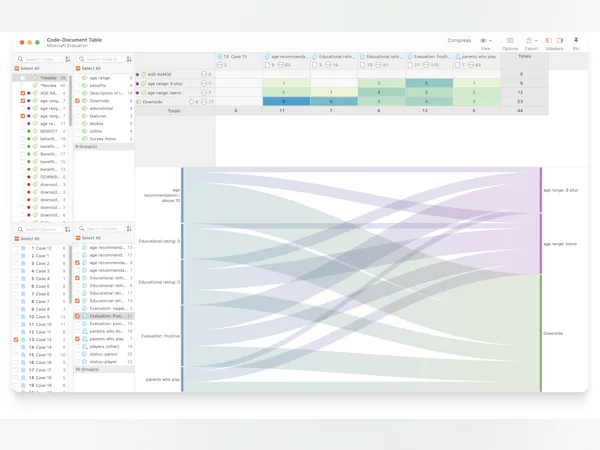Screen dimensions: 600x450
Task: Click the 9 Group(s) count label
Action: [x=86, y=147]
